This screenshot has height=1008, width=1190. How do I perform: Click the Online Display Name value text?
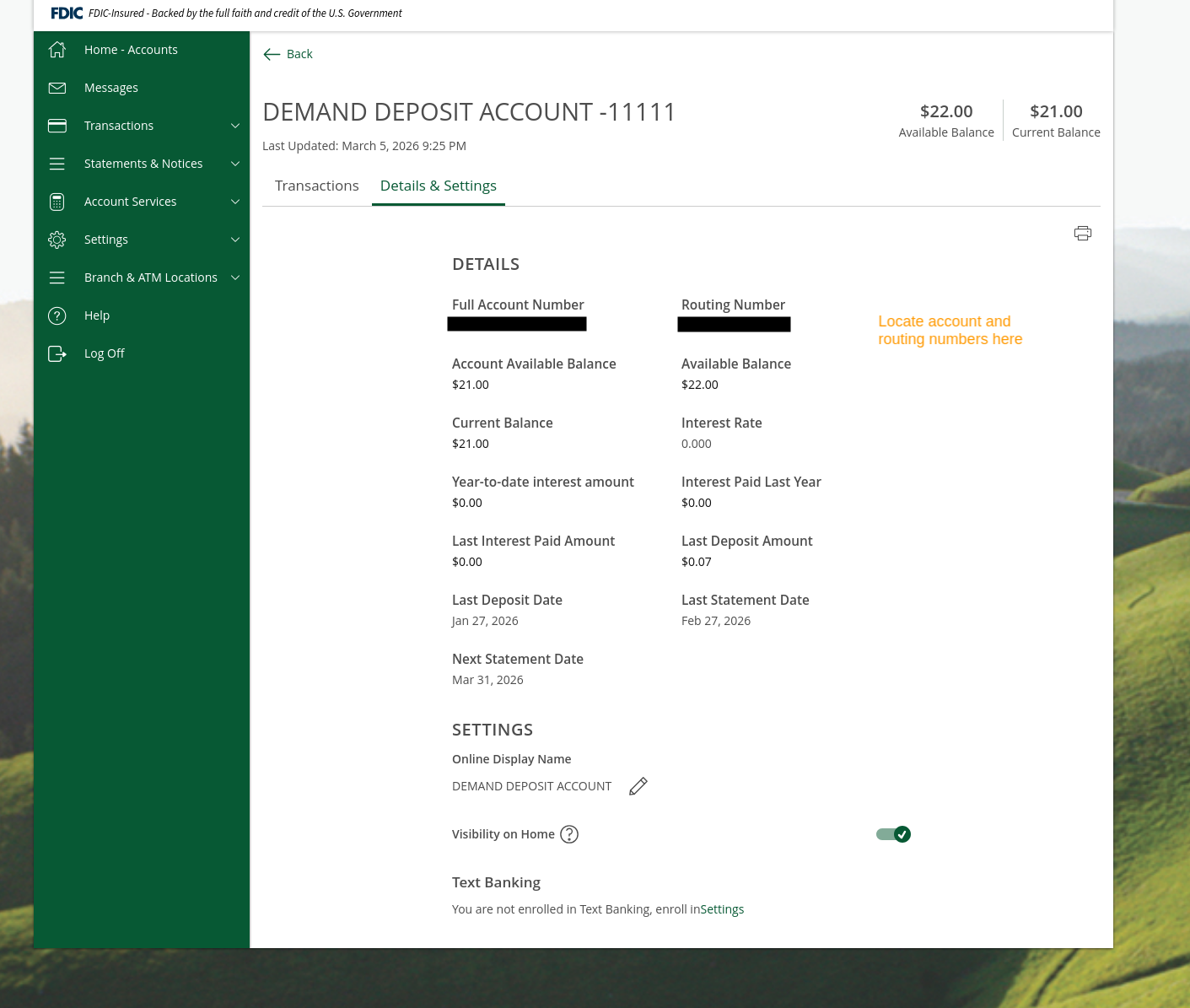pos(531,786)
